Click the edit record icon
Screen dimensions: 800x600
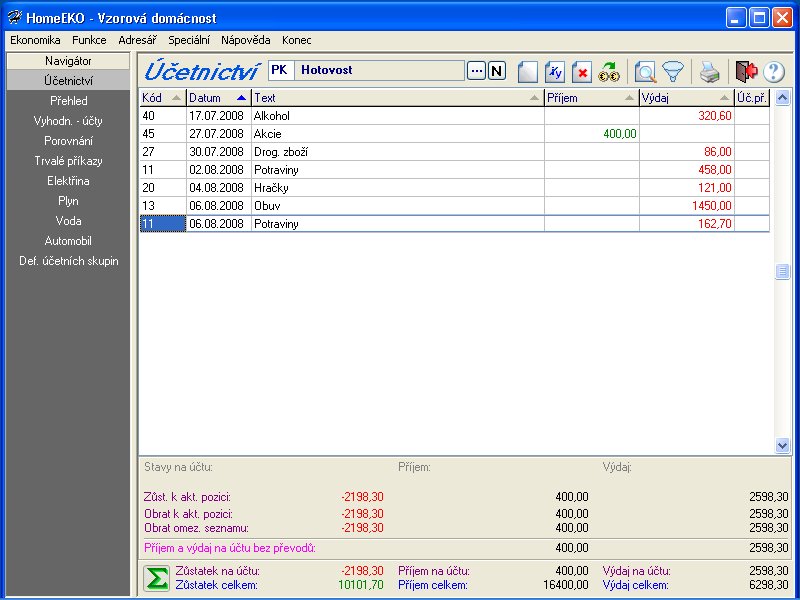(x=555, y=72)
